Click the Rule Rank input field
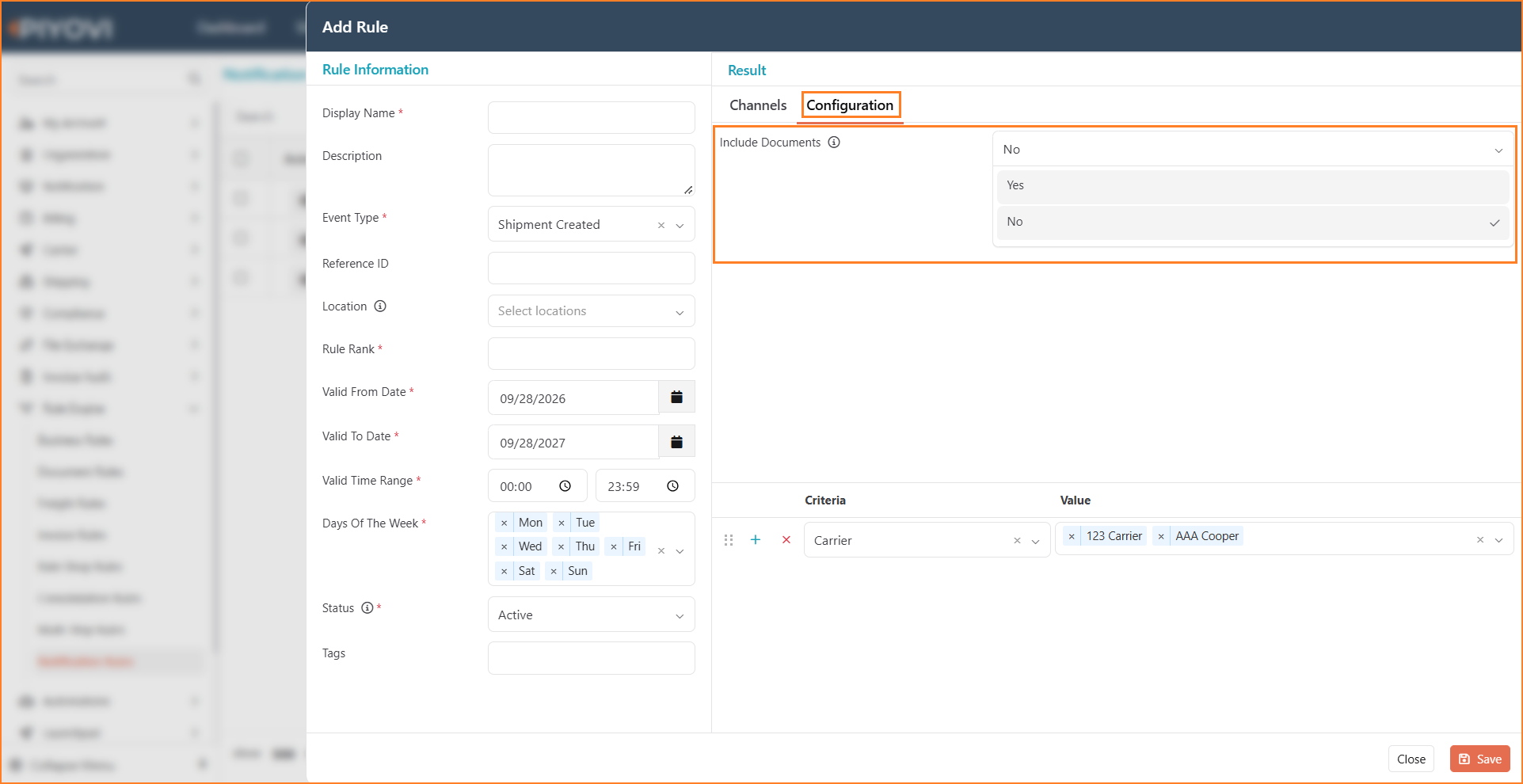This screenshot has height=784, width=1523. 592,353
